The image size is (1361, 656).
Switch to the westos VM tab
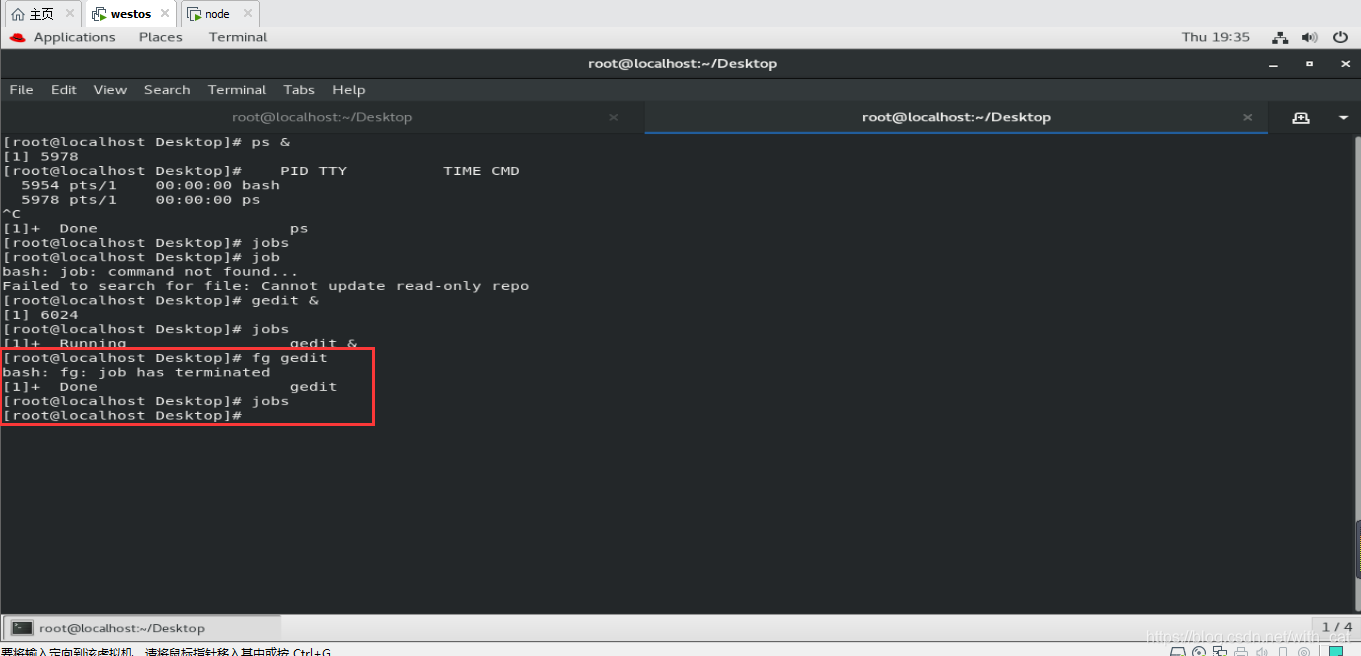coord(131,14)
